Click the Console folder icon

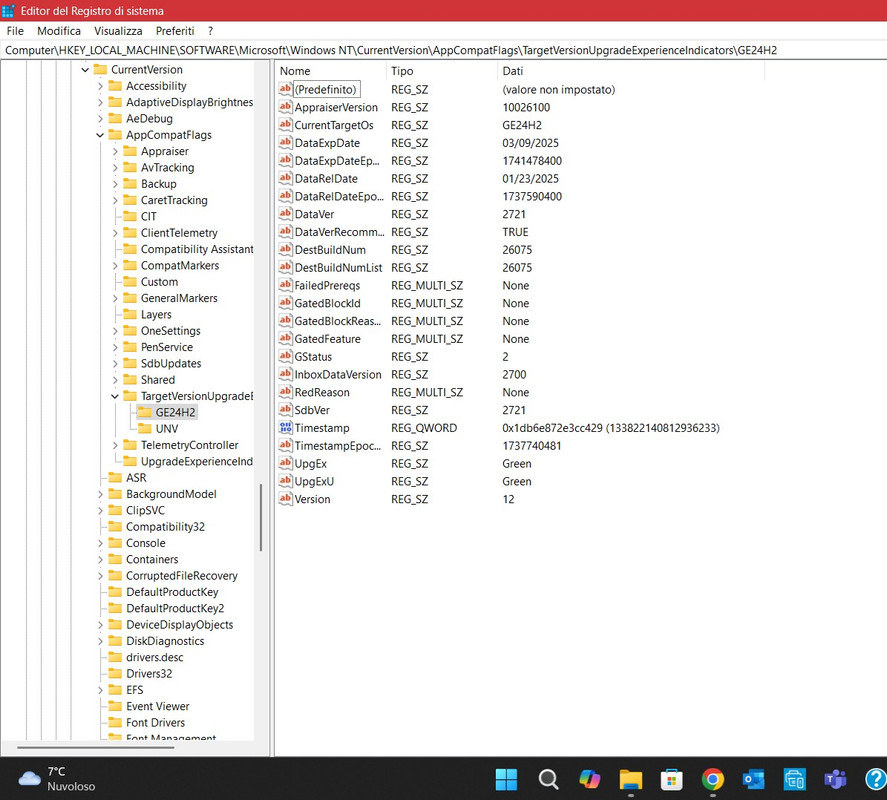click(115, 543)
